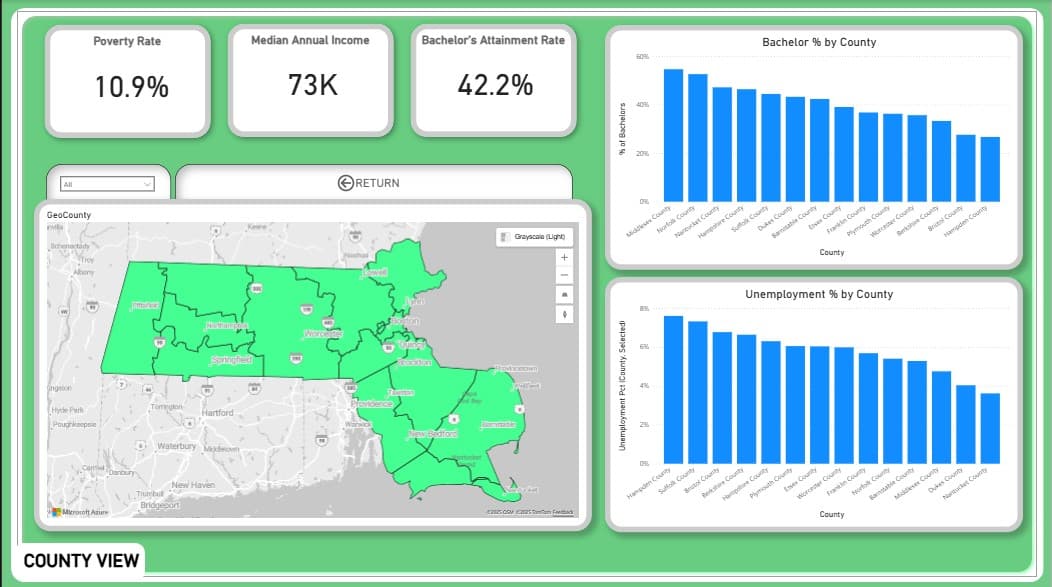Image resolution: width=1052 pixels, height=587 pixels.
Task: Click the map tilt arrow icon
Action: click(x=564, y=313)
